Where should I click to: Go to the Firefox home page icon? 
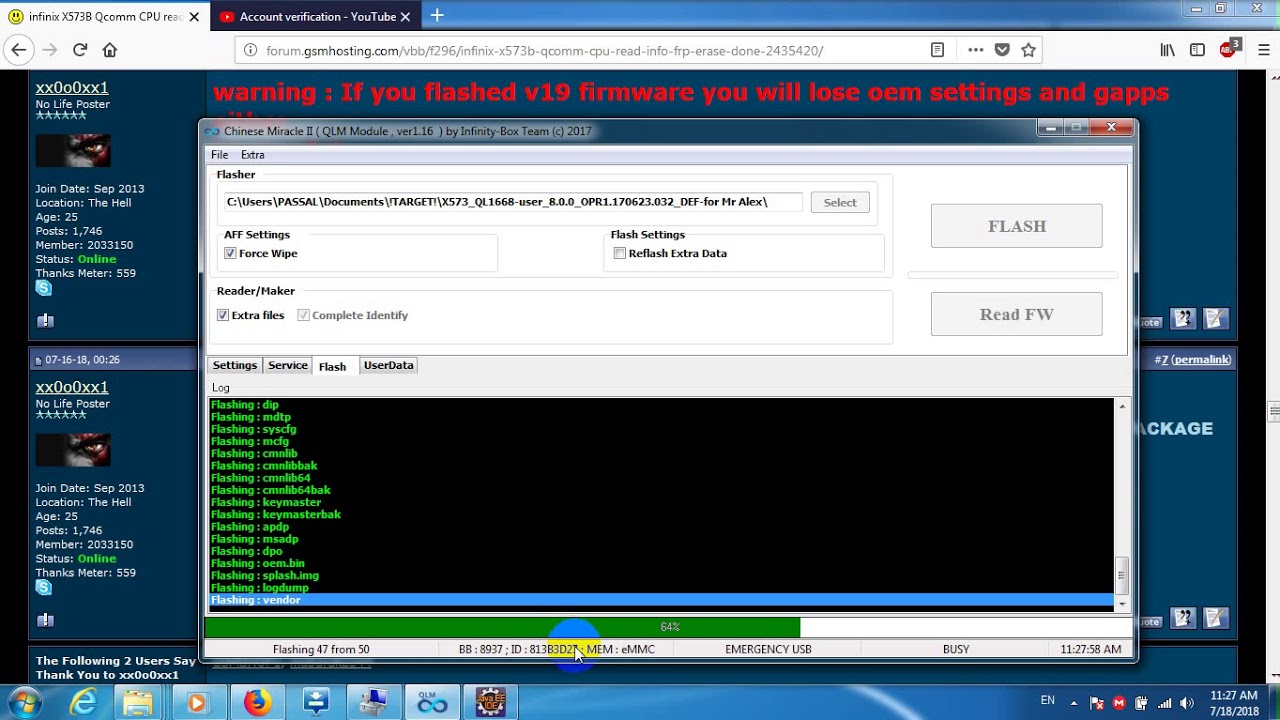coord(110,50)
